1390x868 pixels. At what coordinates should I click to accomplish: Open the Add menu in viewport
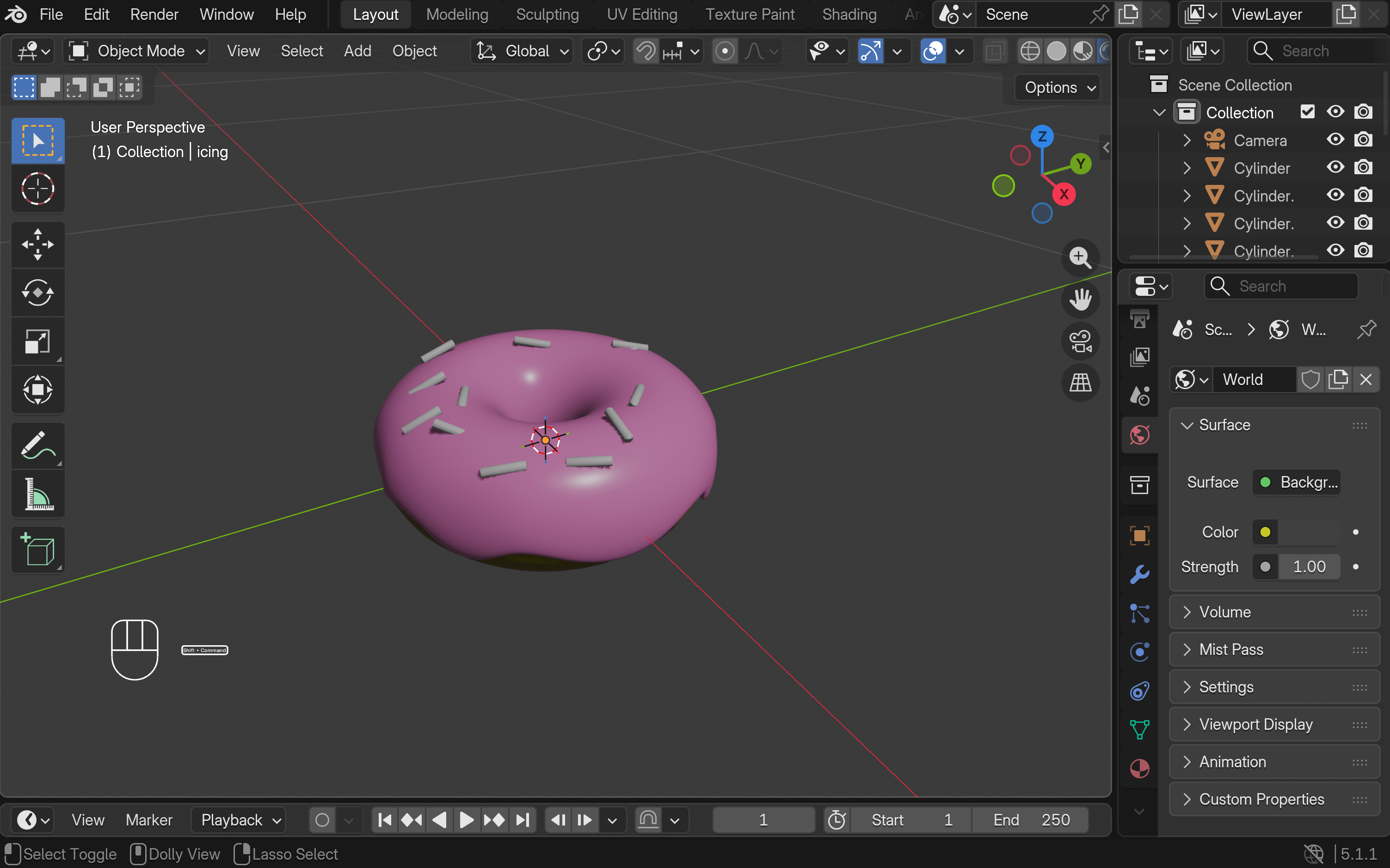(357, 51)
